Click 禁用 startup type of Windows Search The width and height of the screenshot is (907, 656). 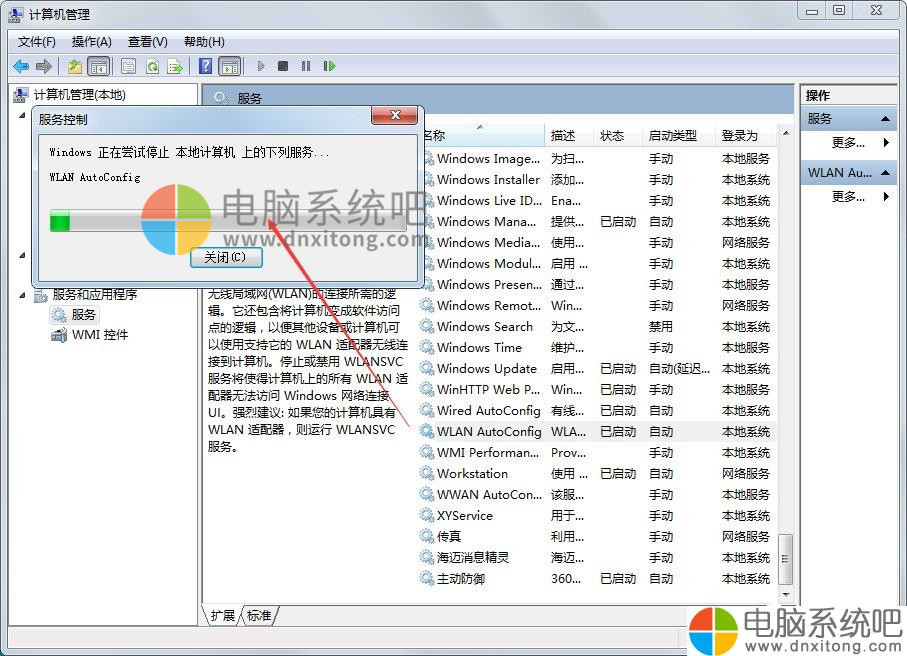pos(661,326)
